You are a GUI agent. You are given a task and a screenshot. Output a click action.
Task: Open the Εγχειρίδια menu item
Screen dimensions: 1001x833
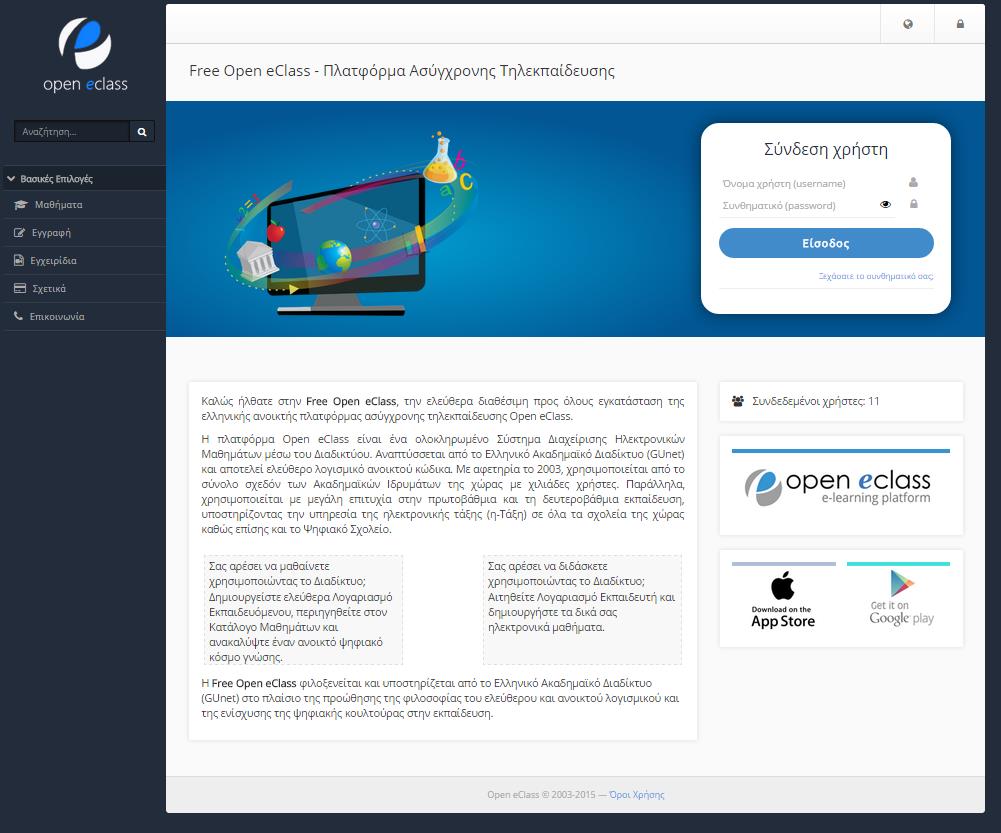(83, 260)
